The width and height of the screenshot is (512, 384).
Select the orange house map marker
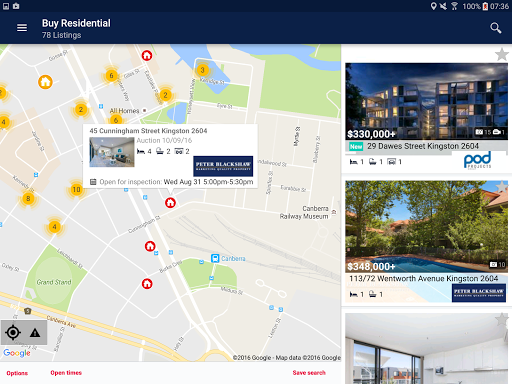pyautogui.click(x=45, y=82)
